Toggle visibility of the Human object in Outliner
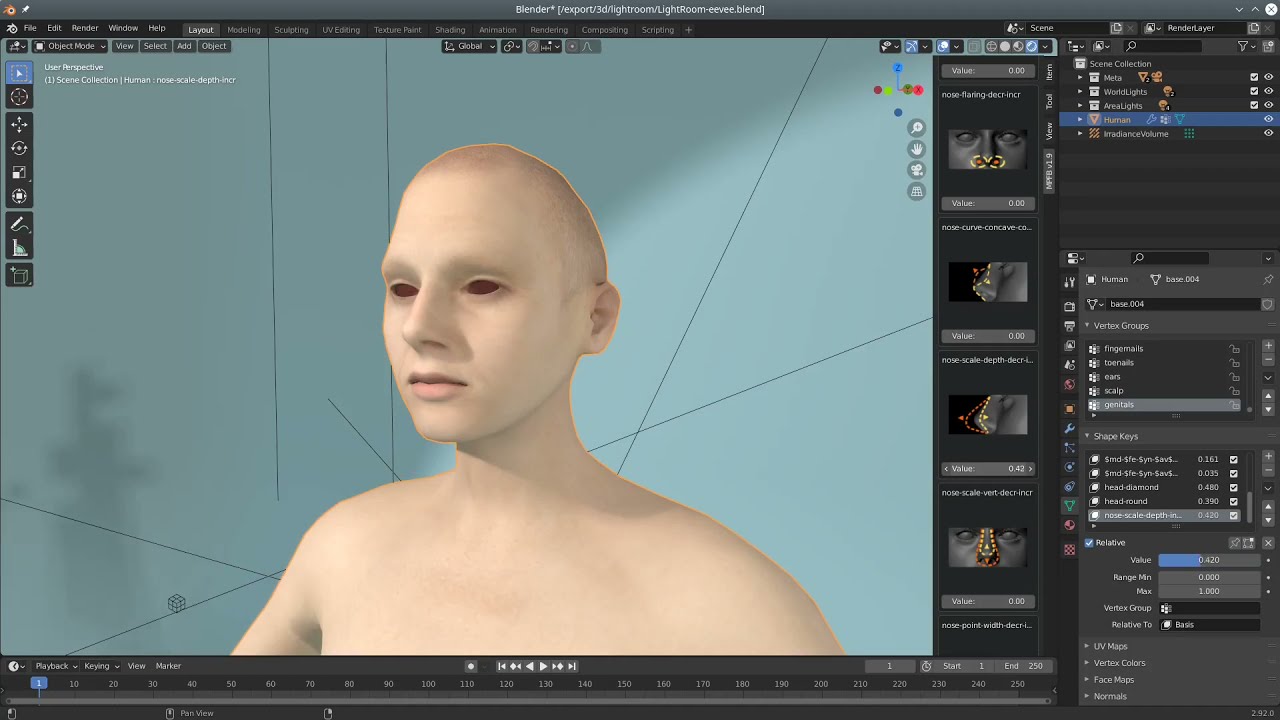 tap(1268, 119)
